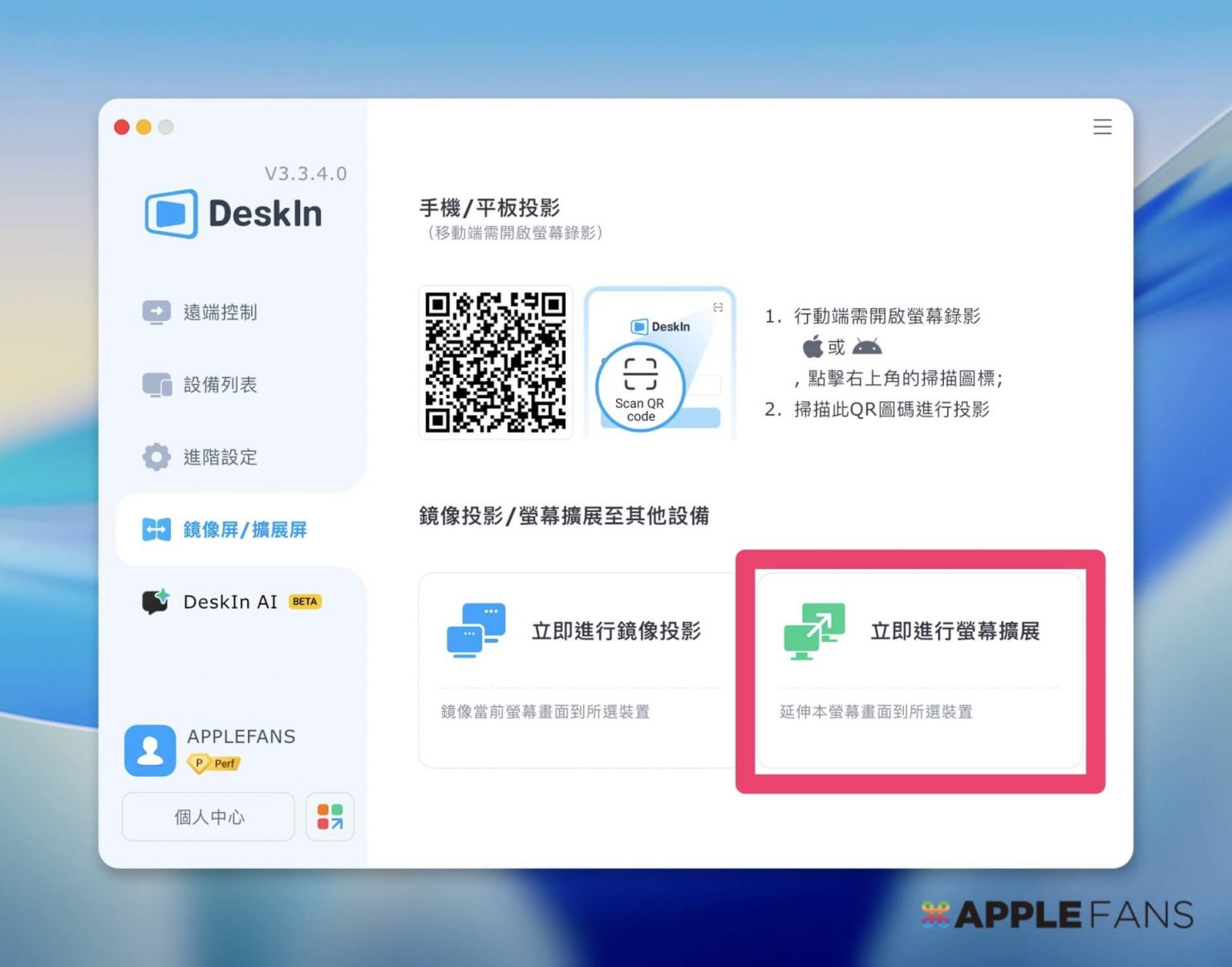Click the blue mirror projection icon
Screen dimensions: 1232x967
point(476,631)
